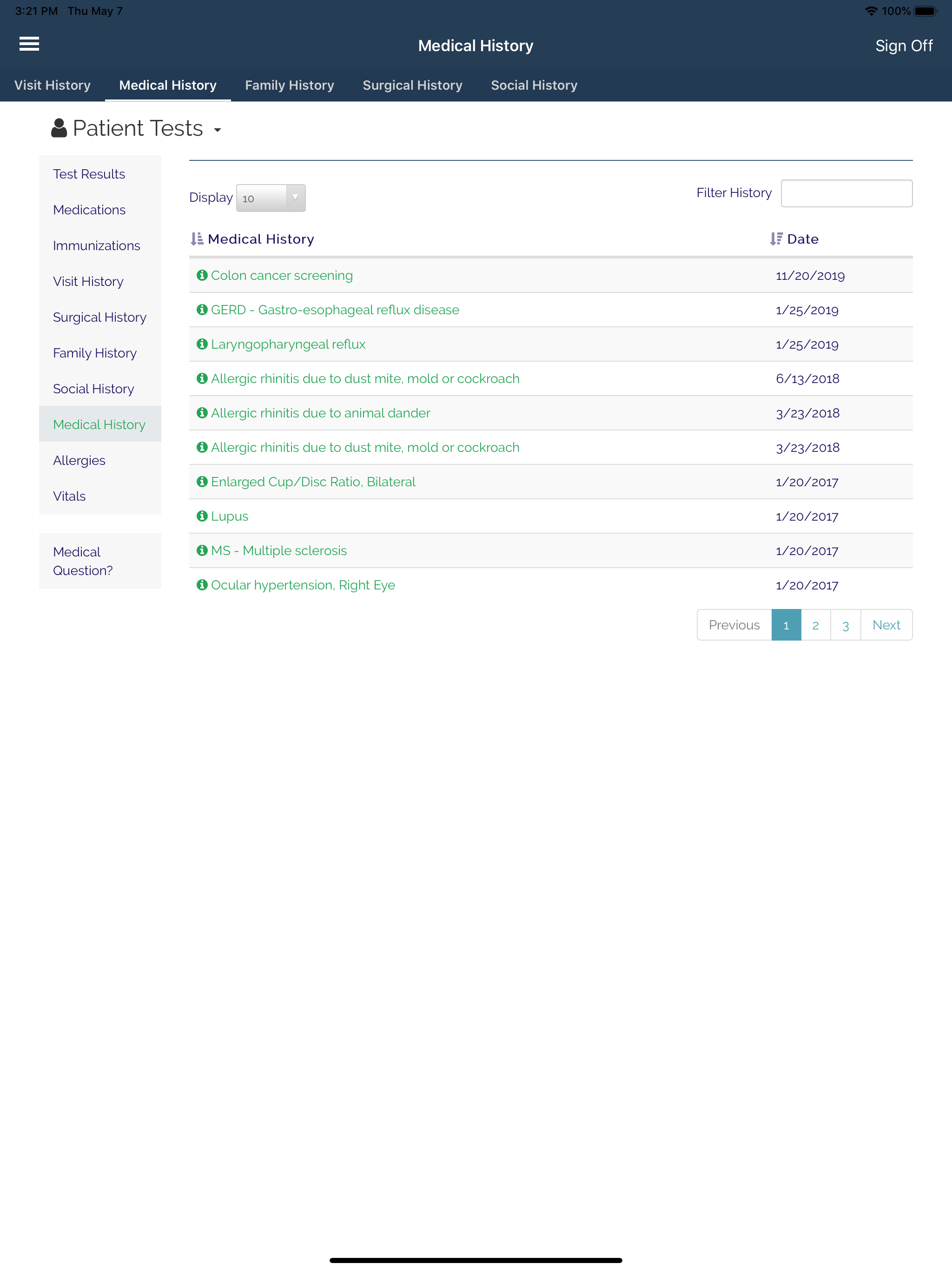Jump to page 3
This screenshot has height=1270, width=952.
pyautogui.click(x=846, y=625)
